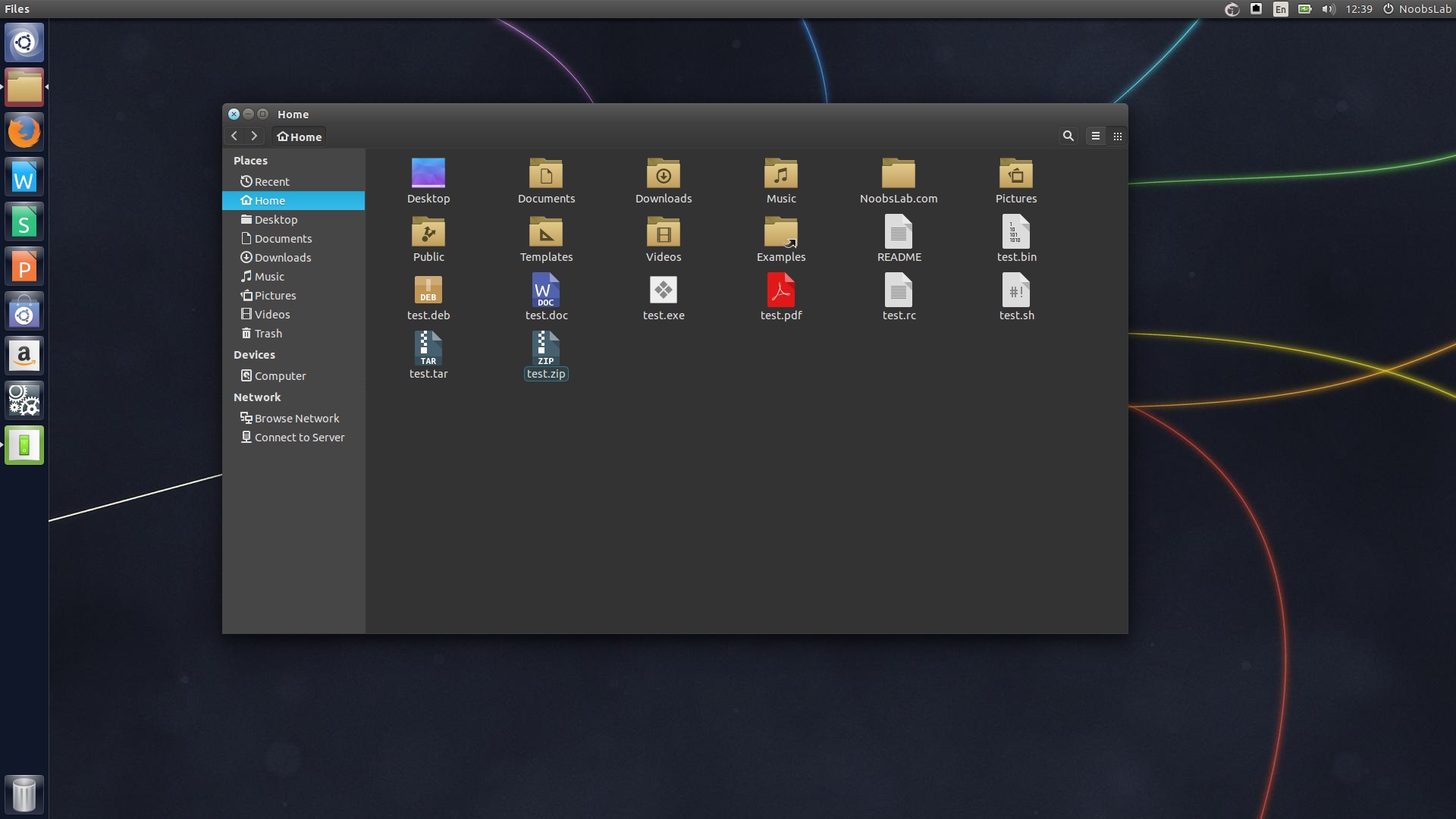Open the test.doc Word document
The width and height of the screenshot is (1456, 819).
(x=545, y=290)
